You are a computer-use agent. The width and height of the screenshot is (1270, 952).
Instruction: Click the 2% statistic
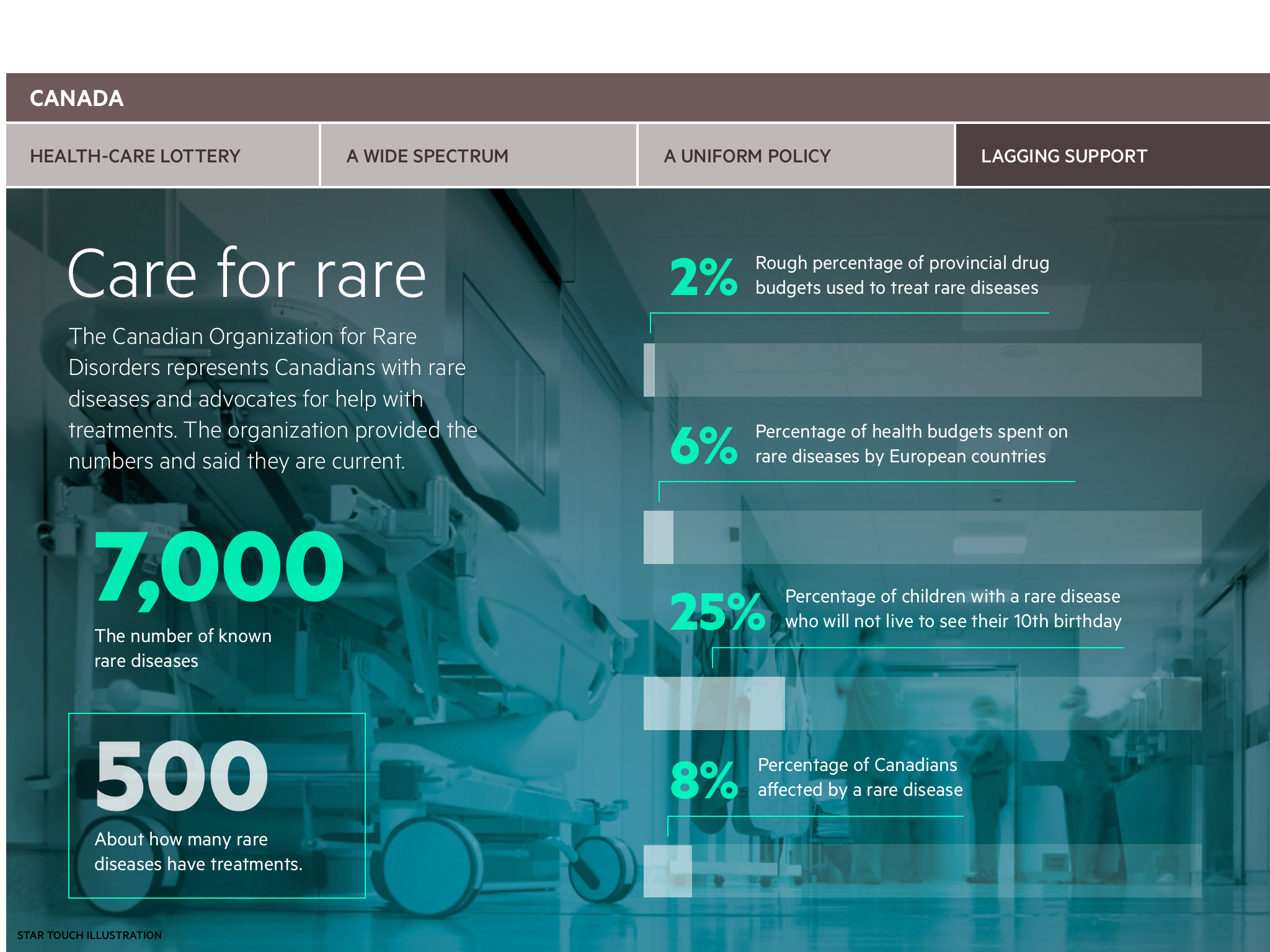[704, 276]
